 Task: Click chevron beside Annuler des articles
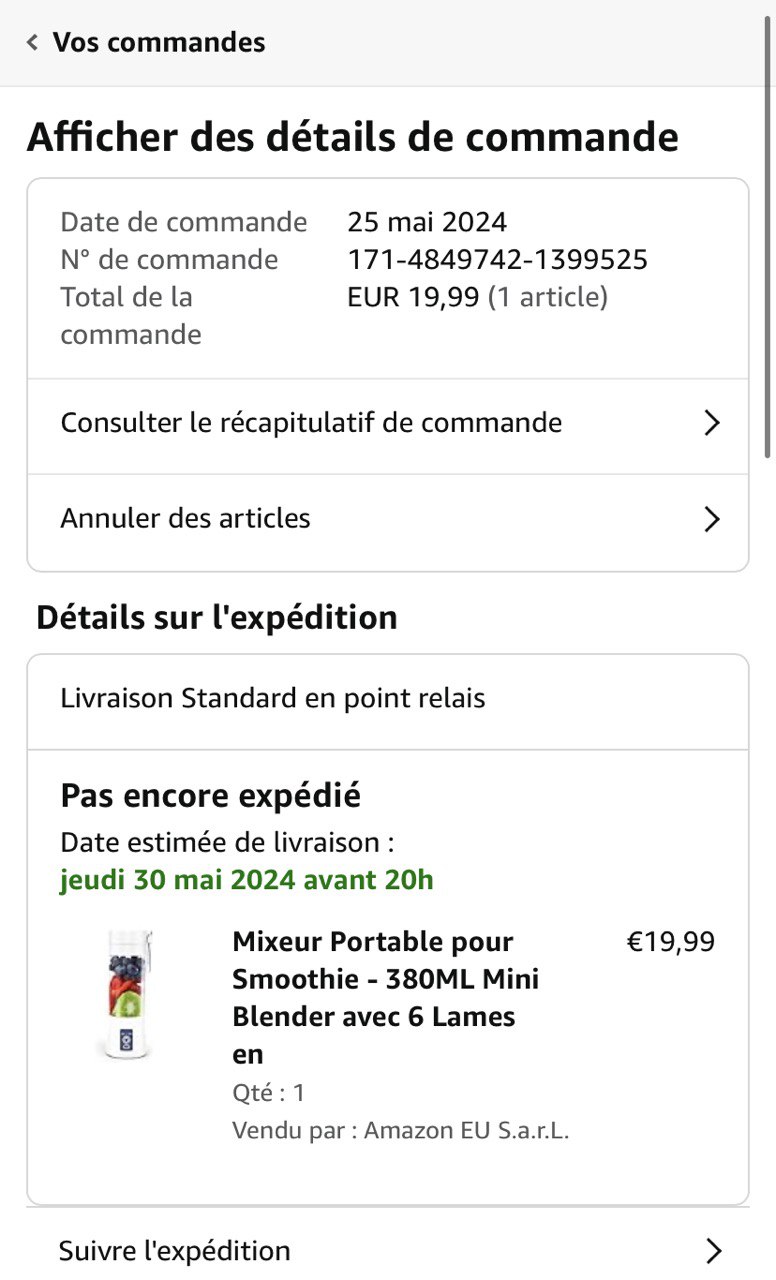click(712, 519)
